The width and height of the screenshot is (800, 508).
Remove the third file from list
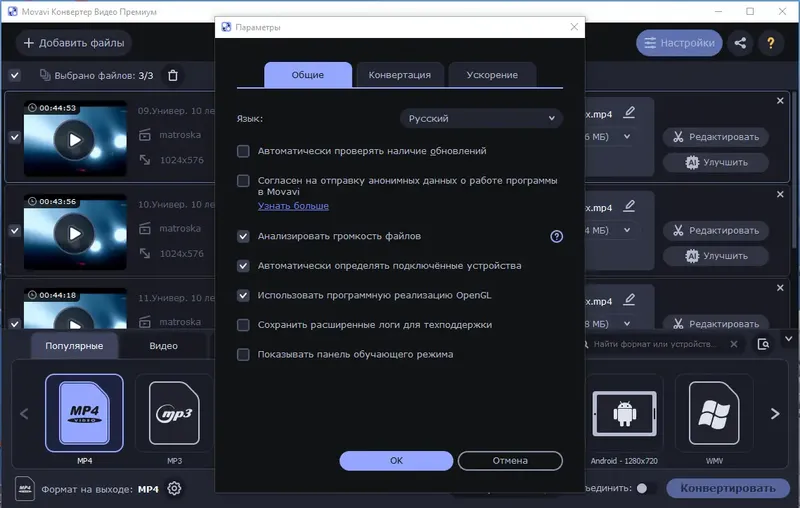(780, 288)
